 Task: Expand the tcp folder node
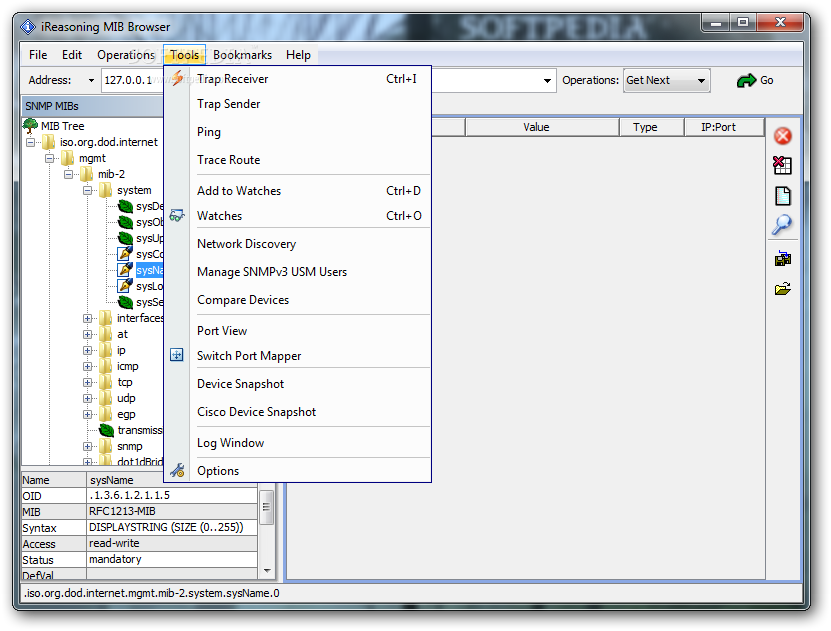pos(88,383)
